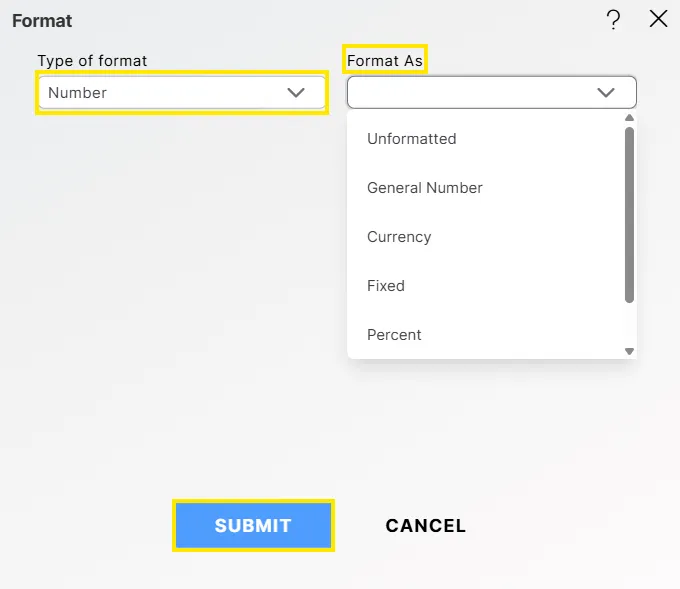Click the dropdown list scrollbar thumb

pos(629,215)
